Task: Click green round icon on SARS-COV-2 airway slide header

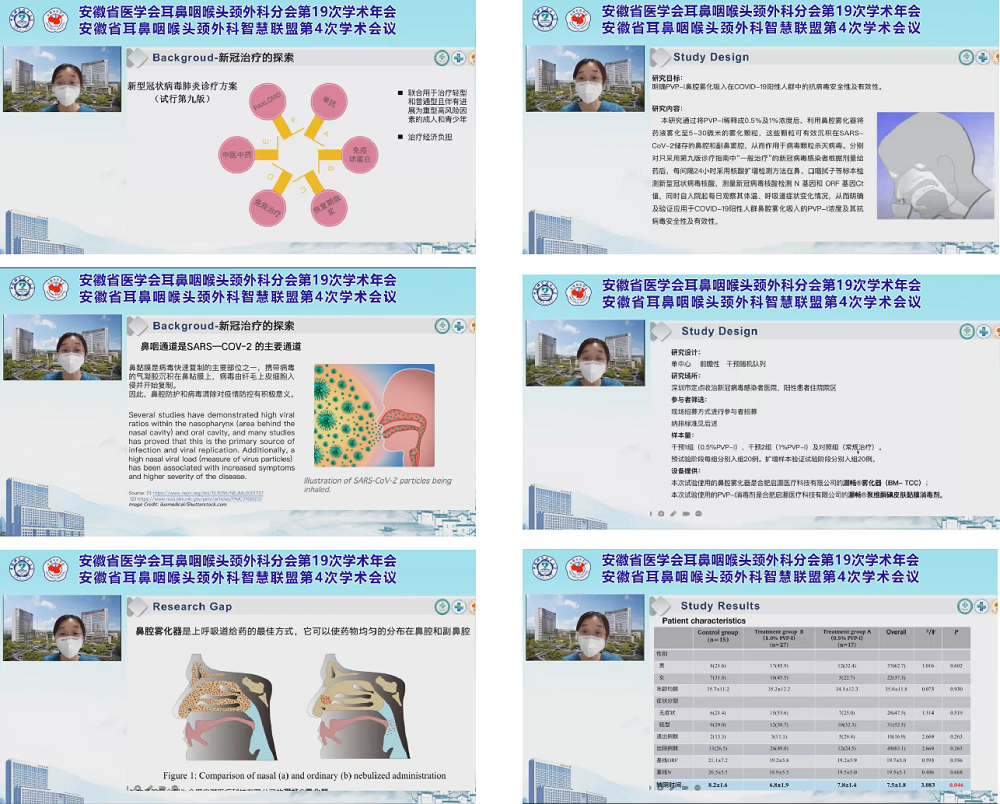Action: click(x=442, y=326)
